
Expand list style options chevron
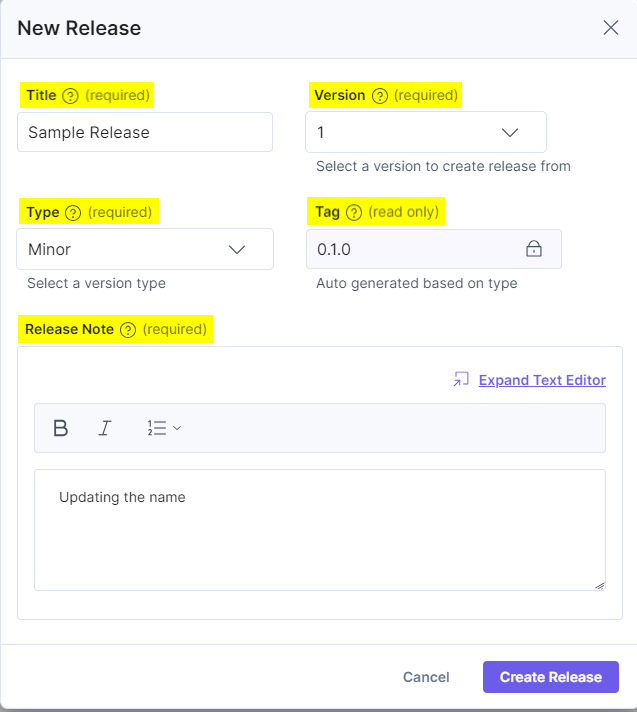pos(177,428)
